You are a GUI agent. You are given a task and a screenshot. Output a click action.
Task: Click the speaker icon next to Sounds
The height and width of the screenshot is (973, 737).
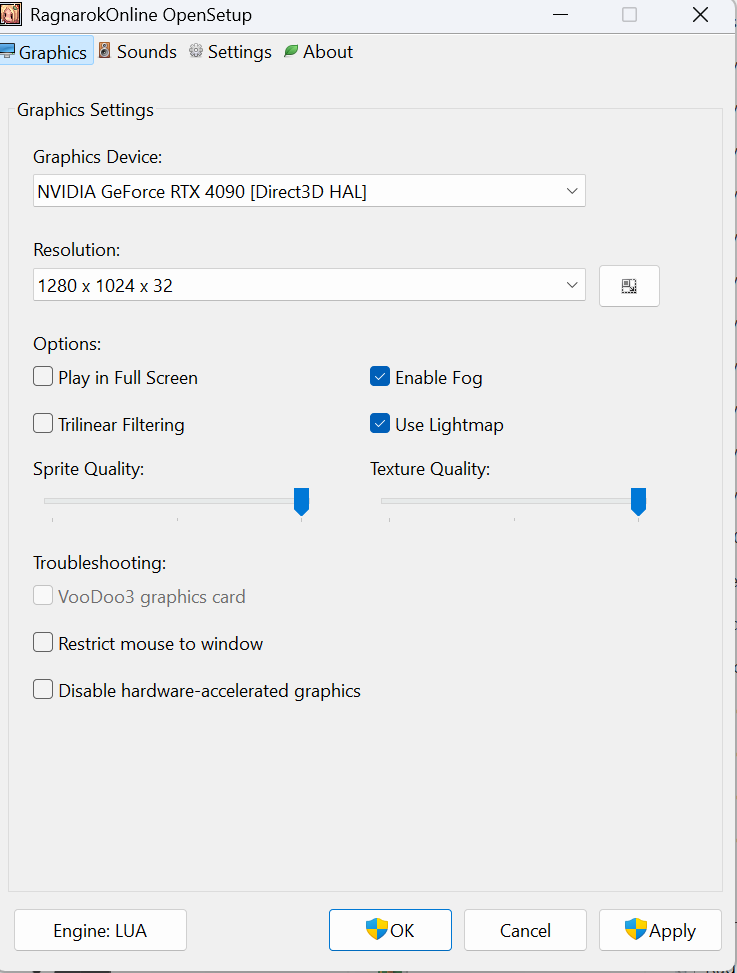click(106, 51)
